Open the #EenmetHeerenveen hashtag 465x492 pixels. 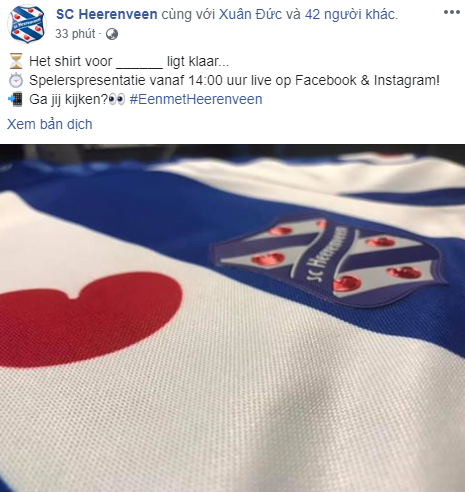(196, 99)
